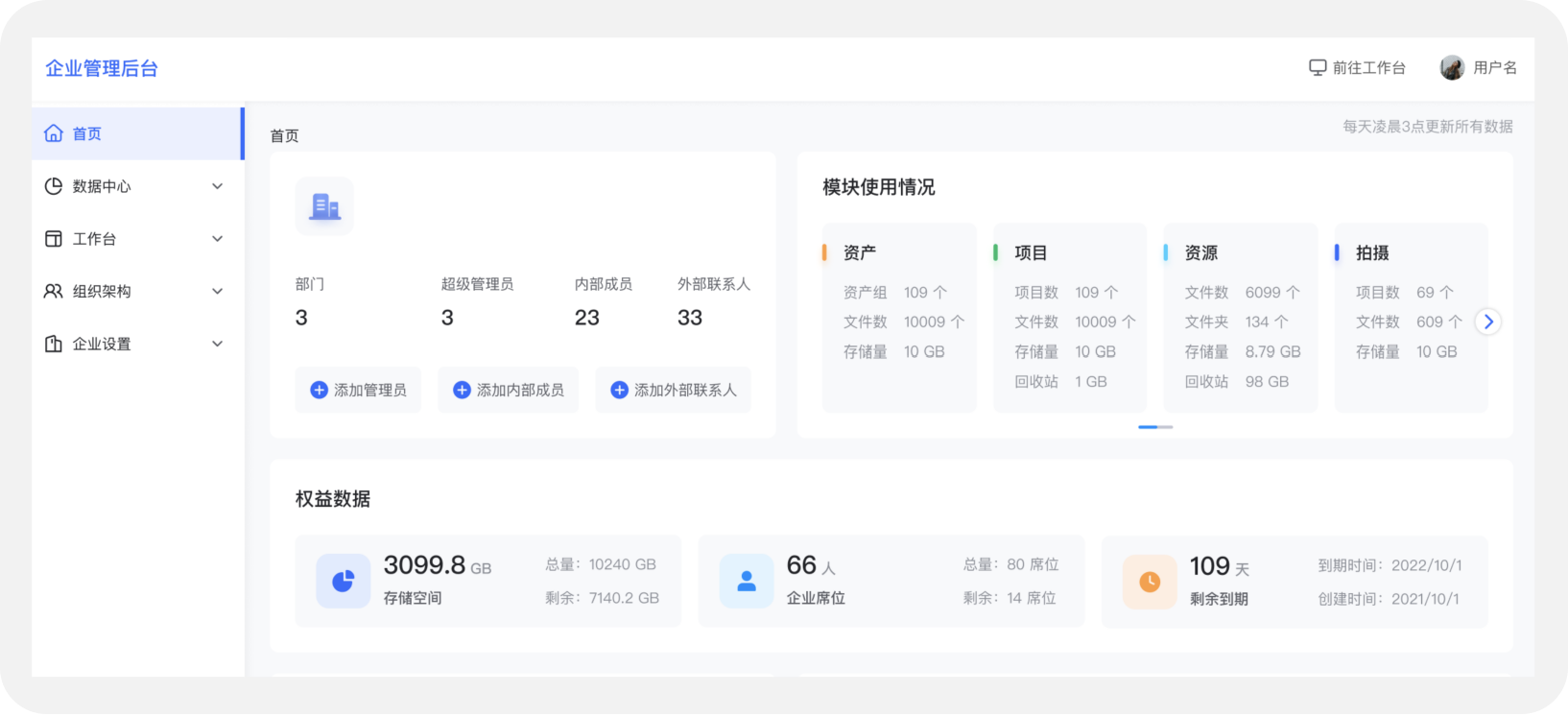Viewport: 1568px width, 716px height.
Task: Click the 添加管理员 button
Action: (x=358, y=390)
